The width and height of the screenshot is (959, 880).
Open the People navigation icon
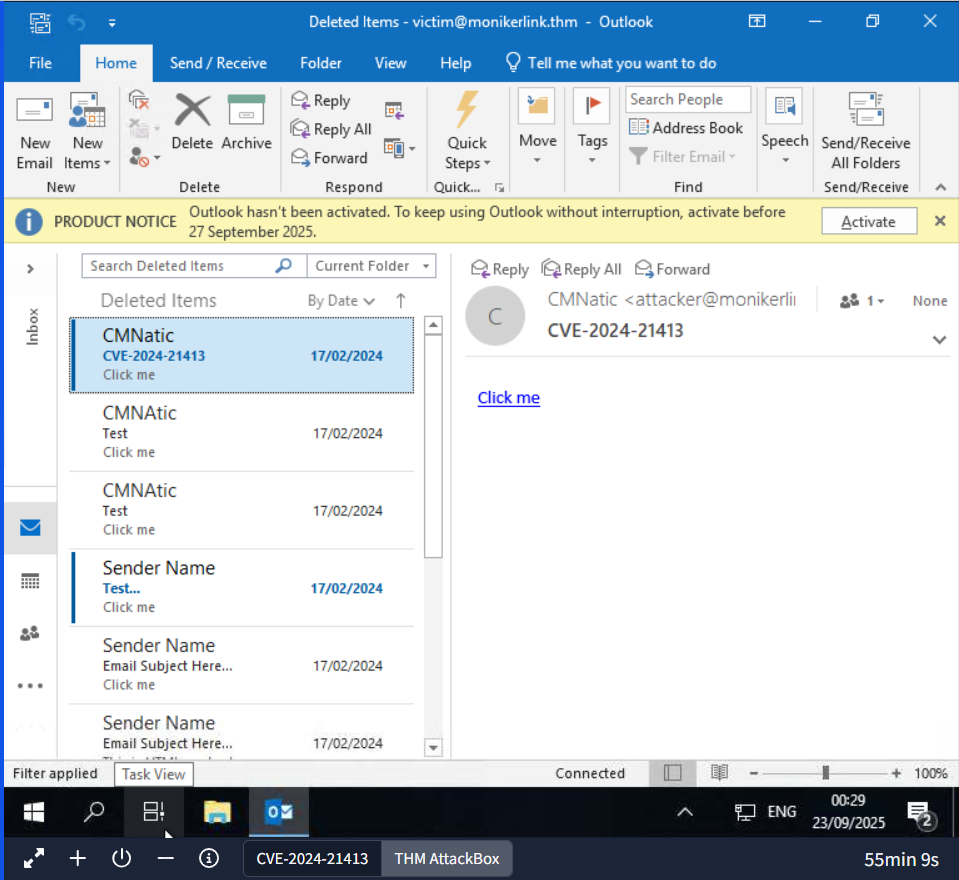pyautogui.click(x=30, y=633)
